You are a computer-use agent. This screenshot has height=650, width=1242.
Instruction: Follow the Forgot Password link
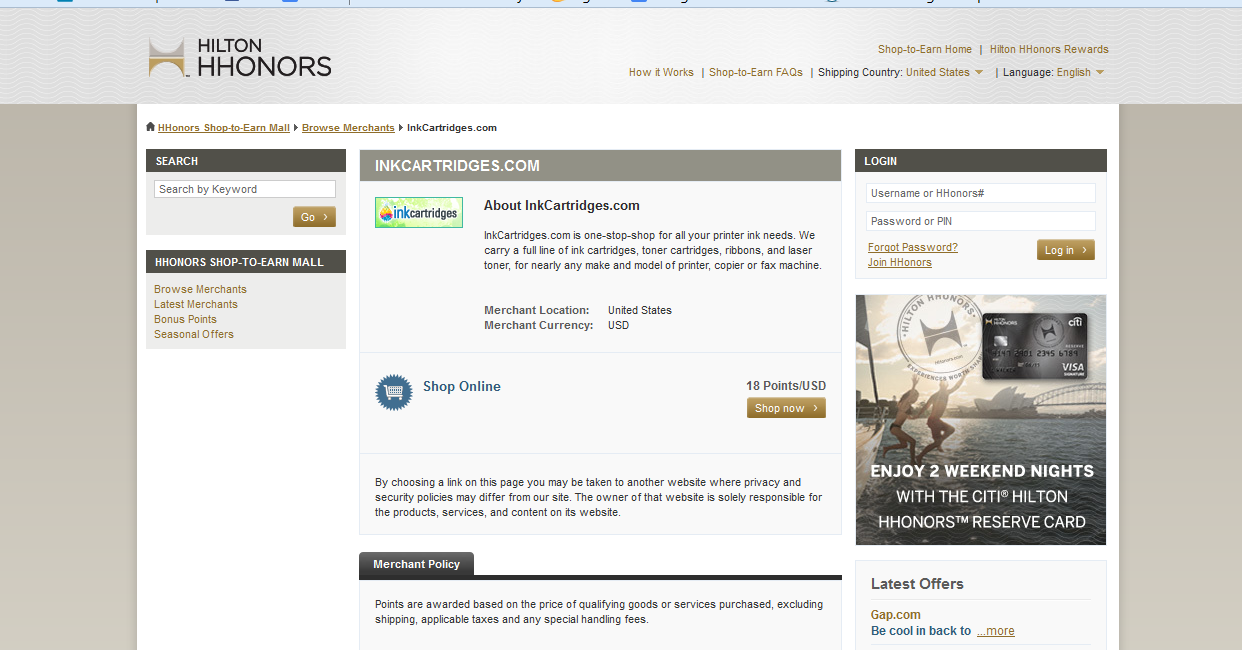pyautogui.click(x=912, y=247)
